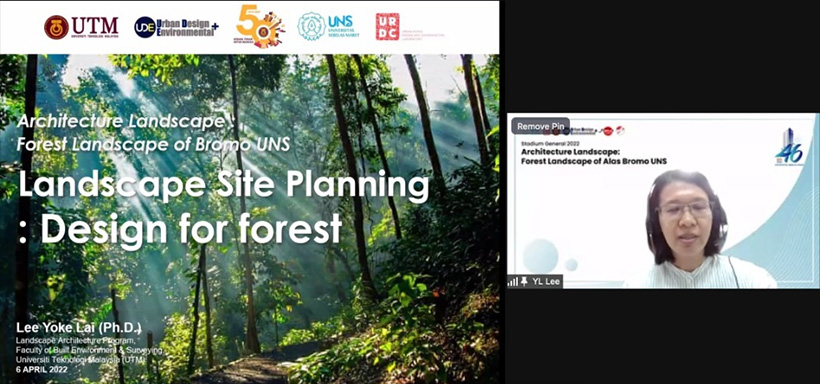This screenshot has width=820, height=384.
Task: Click the UTM logo on the slide
Action: point(81,27)
